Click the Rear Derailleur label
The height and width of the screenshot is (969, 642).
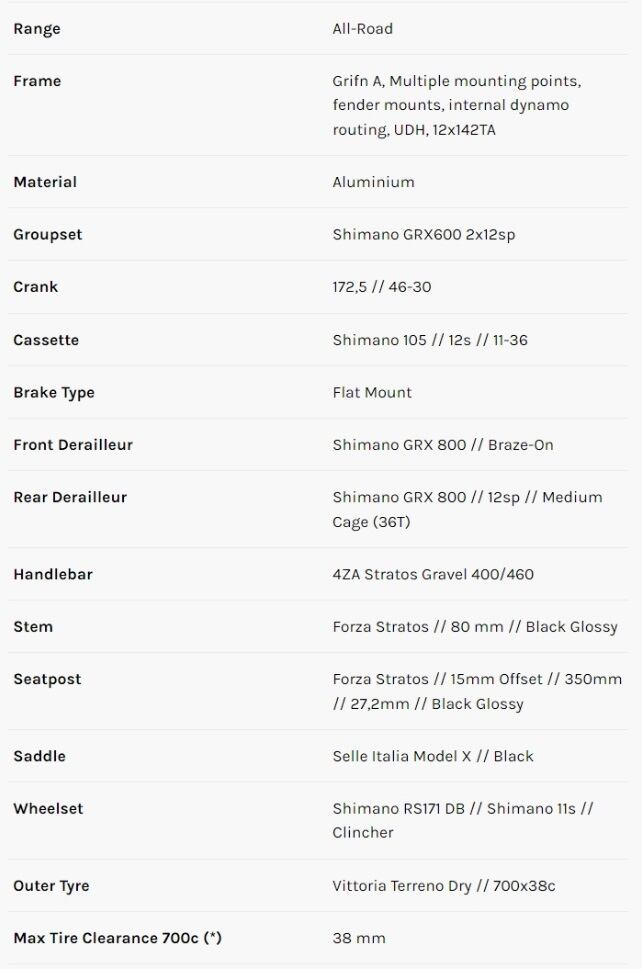click(x=70, y=497)
